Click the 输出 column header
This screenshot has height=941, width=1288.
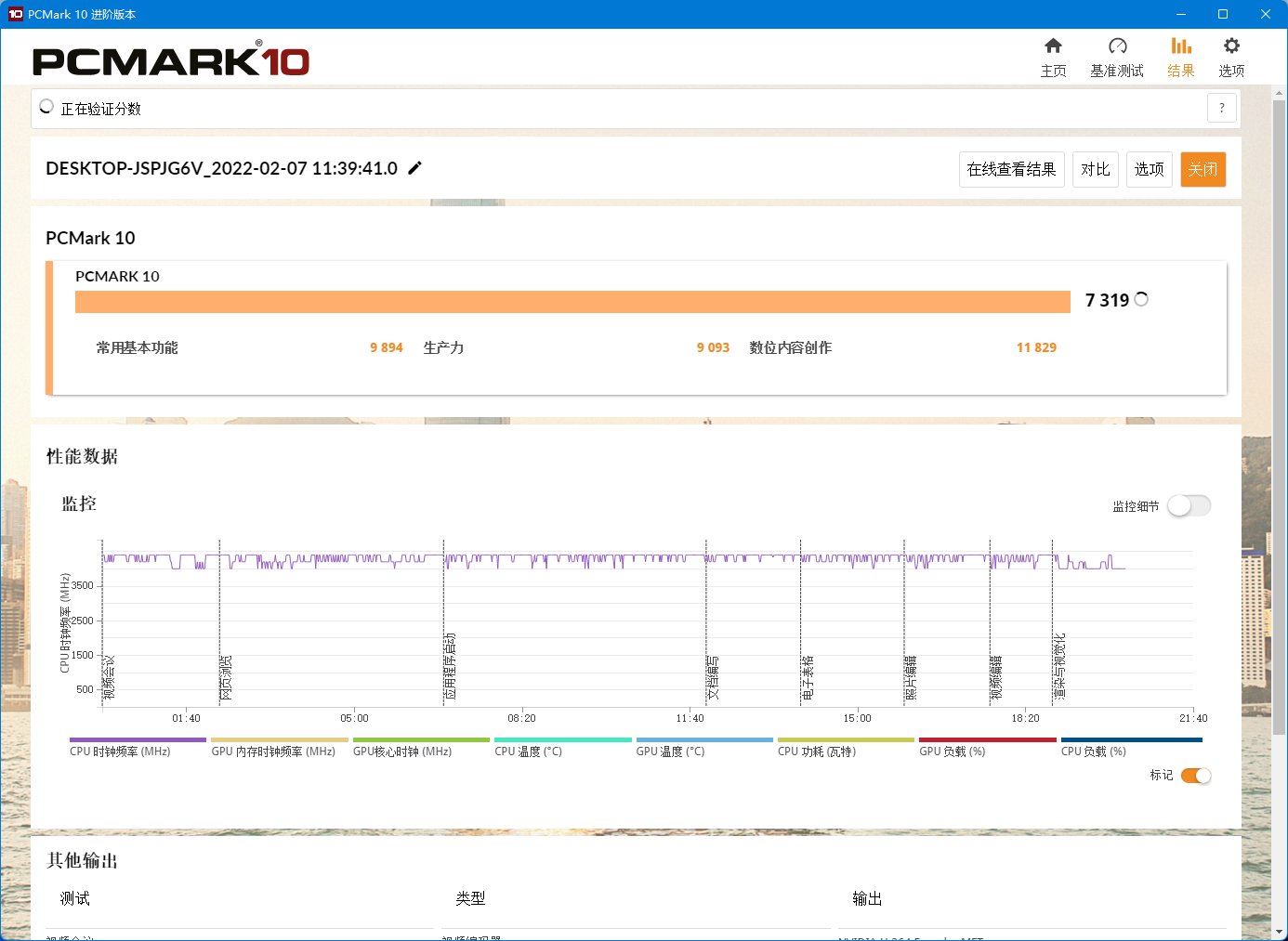867,898
